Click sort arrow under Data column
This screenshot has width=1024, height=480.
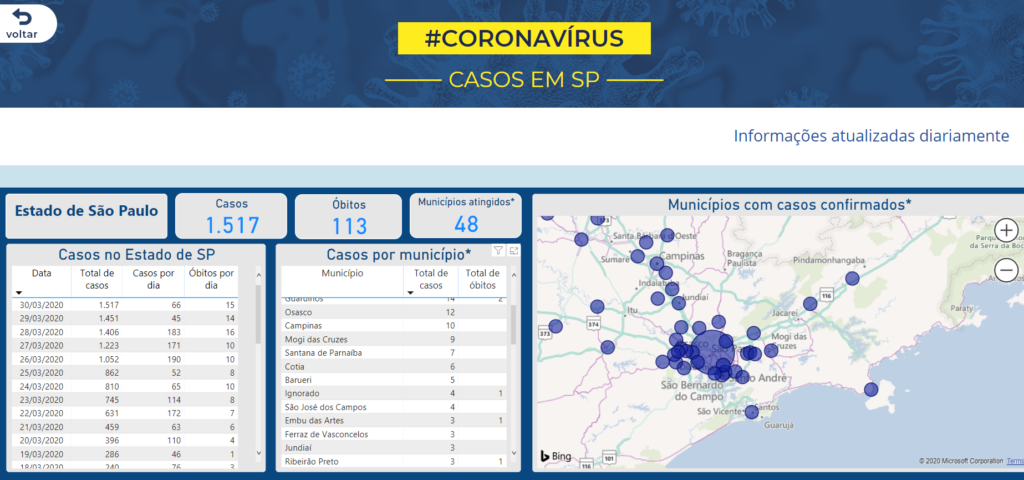click(x=18, y=292)
